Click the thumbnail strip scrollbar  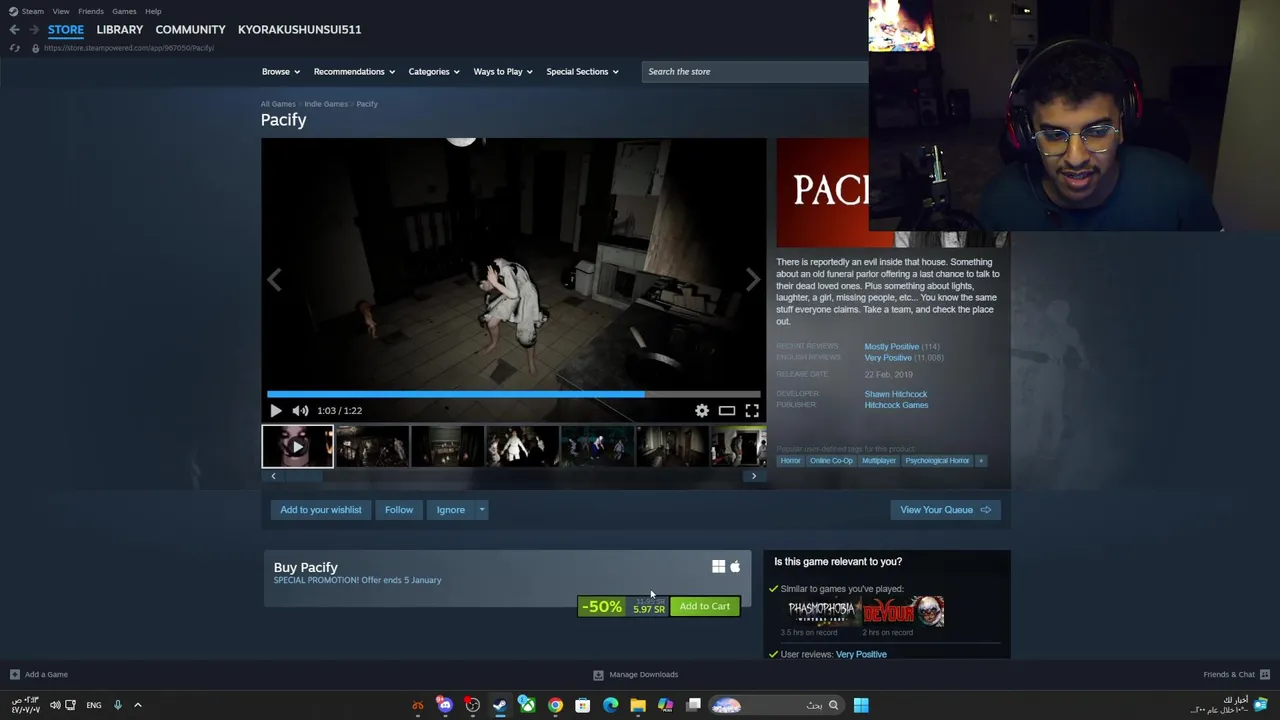(x=514, y=476)
